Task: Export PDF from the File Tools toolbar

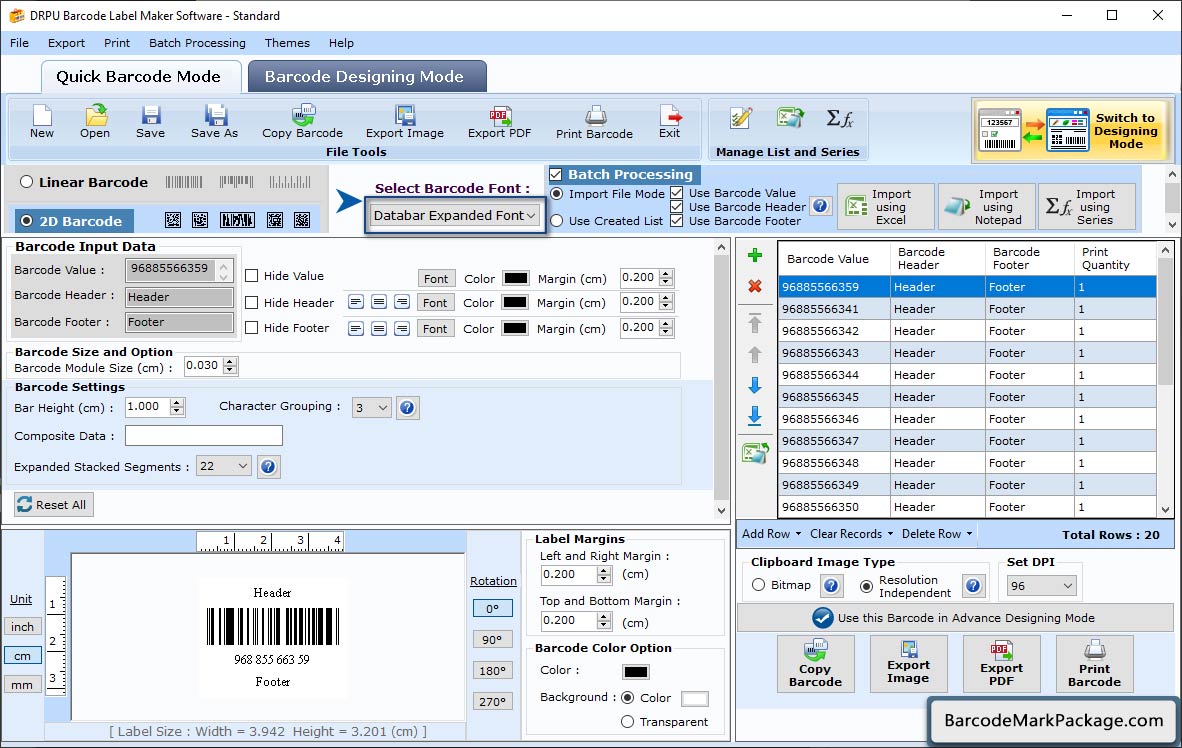Action: coord(499,121)
